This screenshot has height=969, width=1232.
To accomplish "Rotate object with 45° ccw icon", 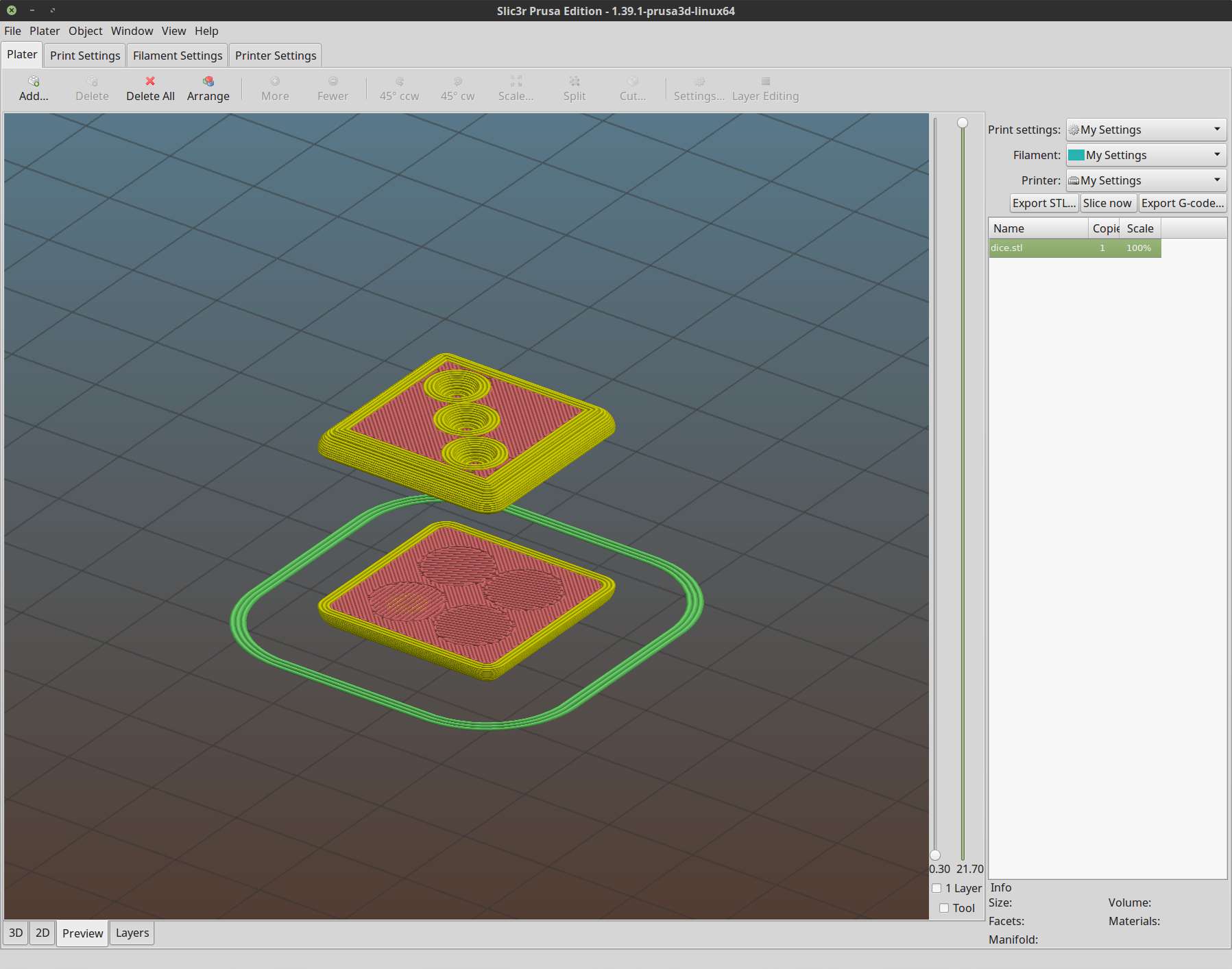I will [x=400, y=82].
